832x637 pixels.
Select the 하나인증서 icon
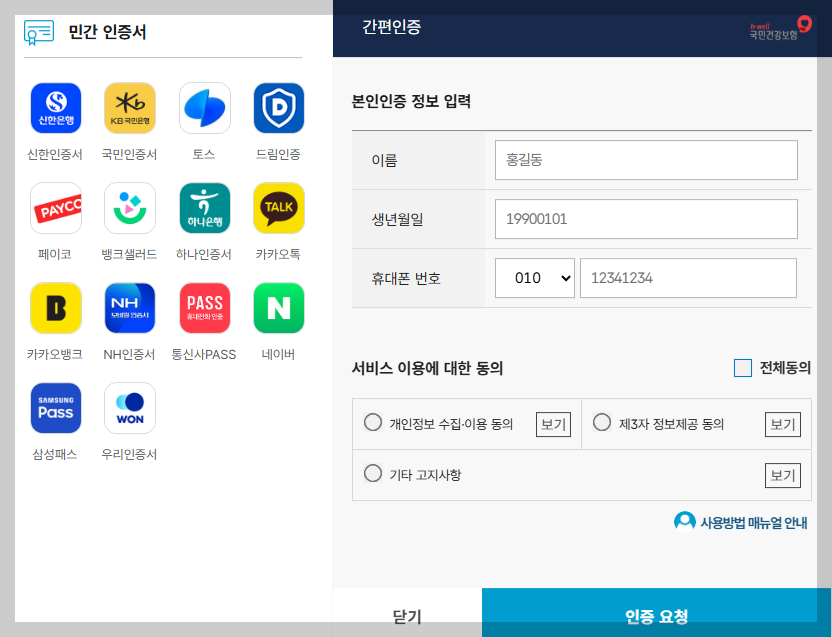click(205, 208)
